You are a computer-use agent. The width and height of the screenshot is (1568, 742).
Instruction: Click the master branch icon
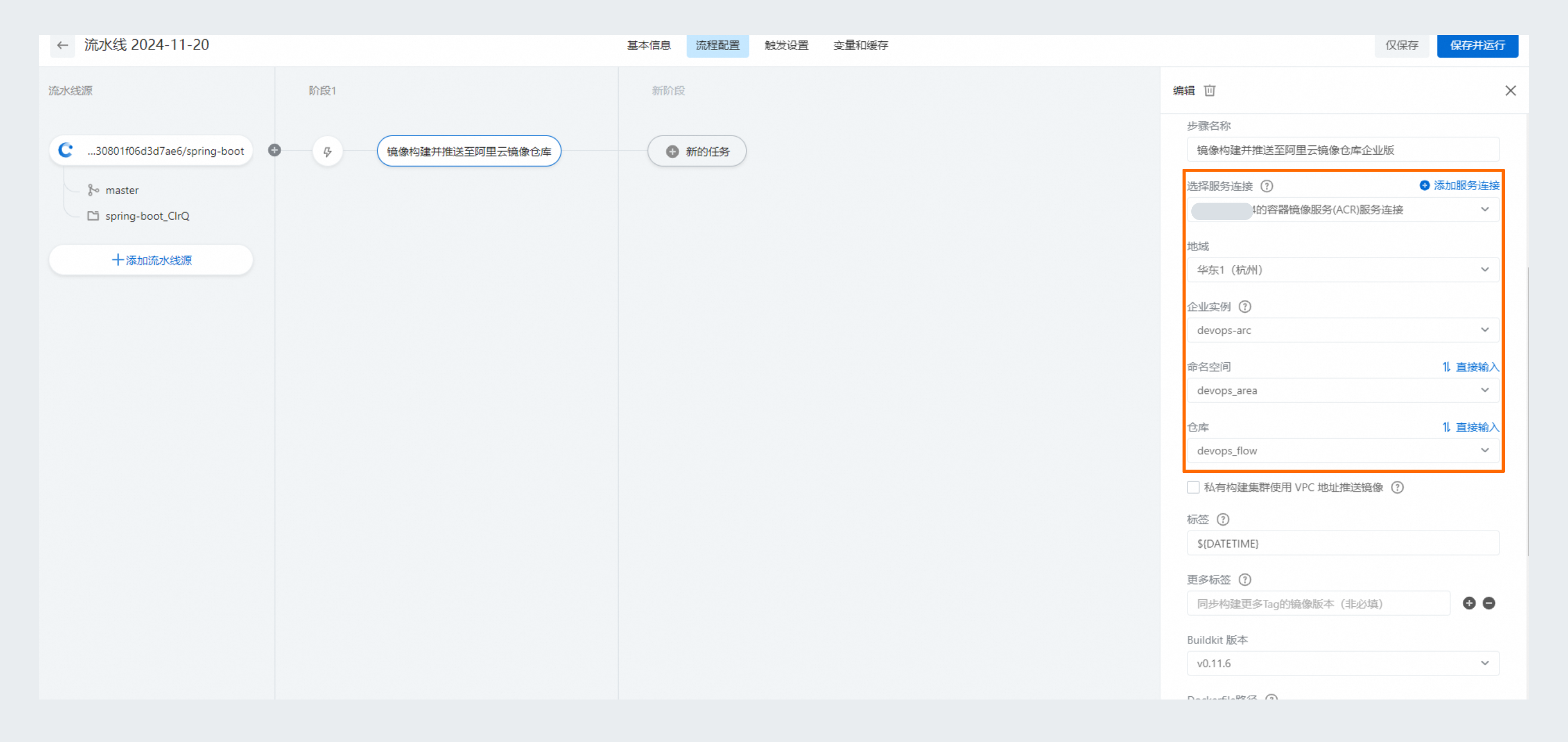point(93,190)
